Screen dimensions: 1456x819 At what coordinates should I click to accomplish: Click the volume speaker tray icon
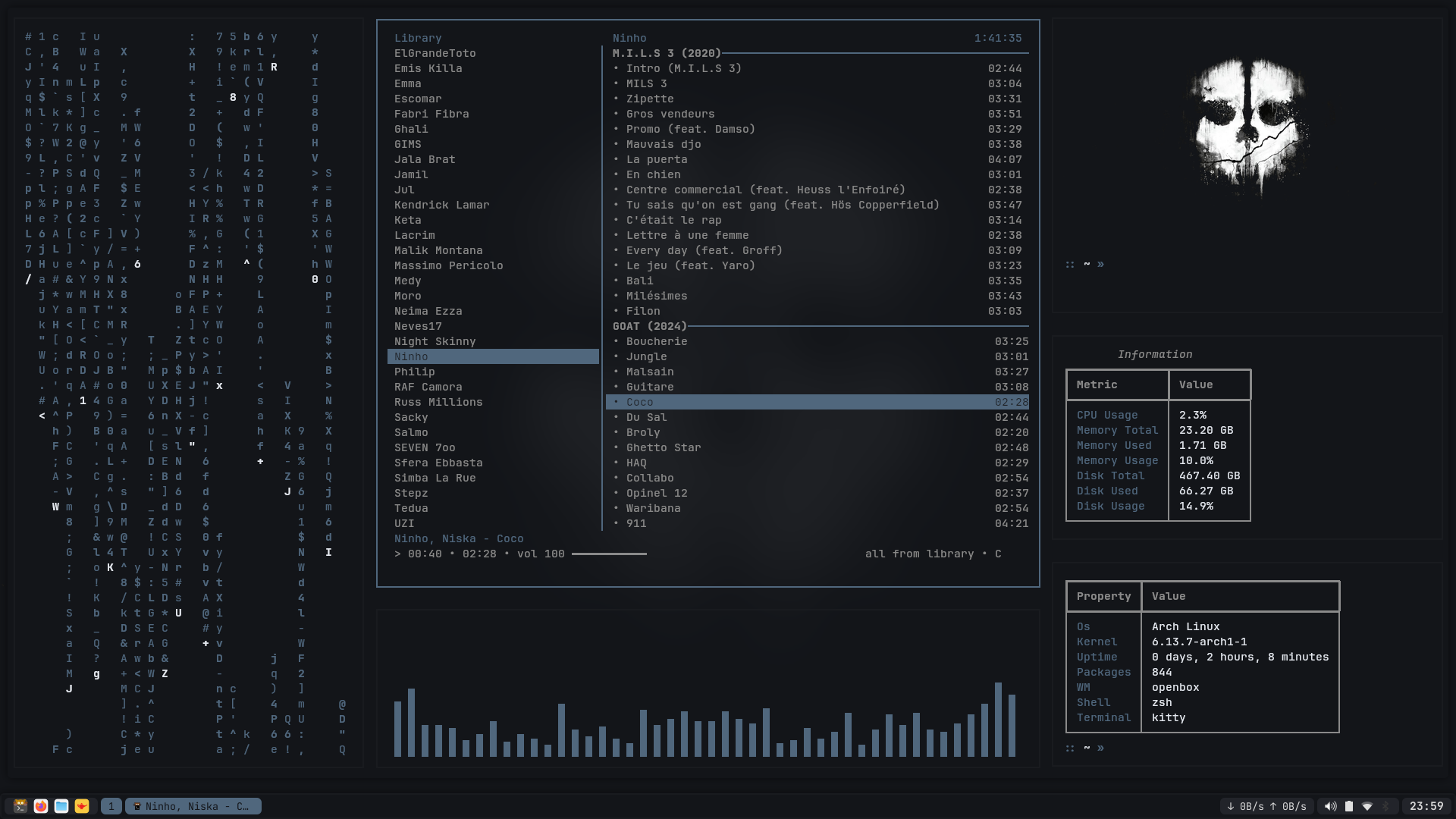(x=1330, y=806)
